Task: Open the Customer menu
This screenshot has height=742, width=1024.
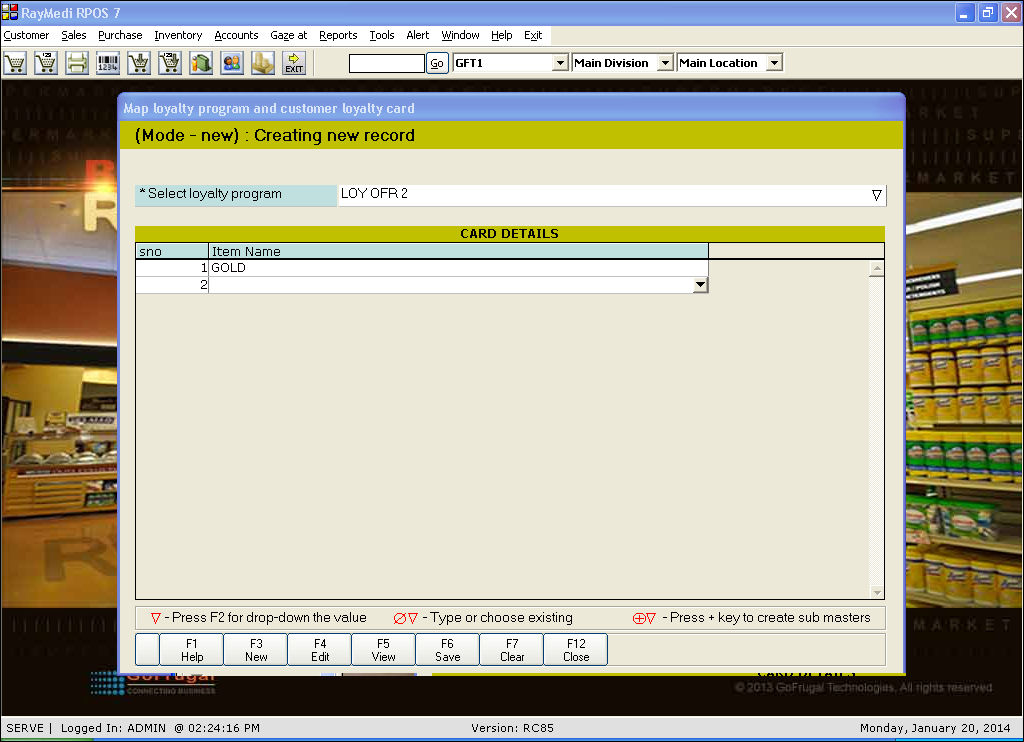Action: (x=26, y=35)
